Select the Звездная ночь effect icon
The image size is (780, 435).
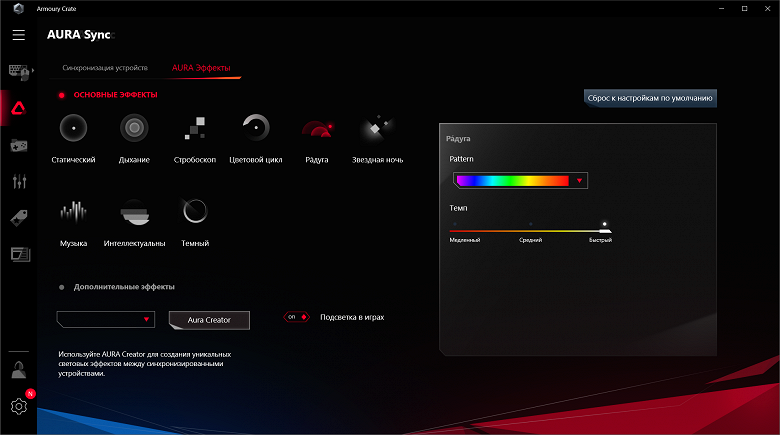click(378, 128)
